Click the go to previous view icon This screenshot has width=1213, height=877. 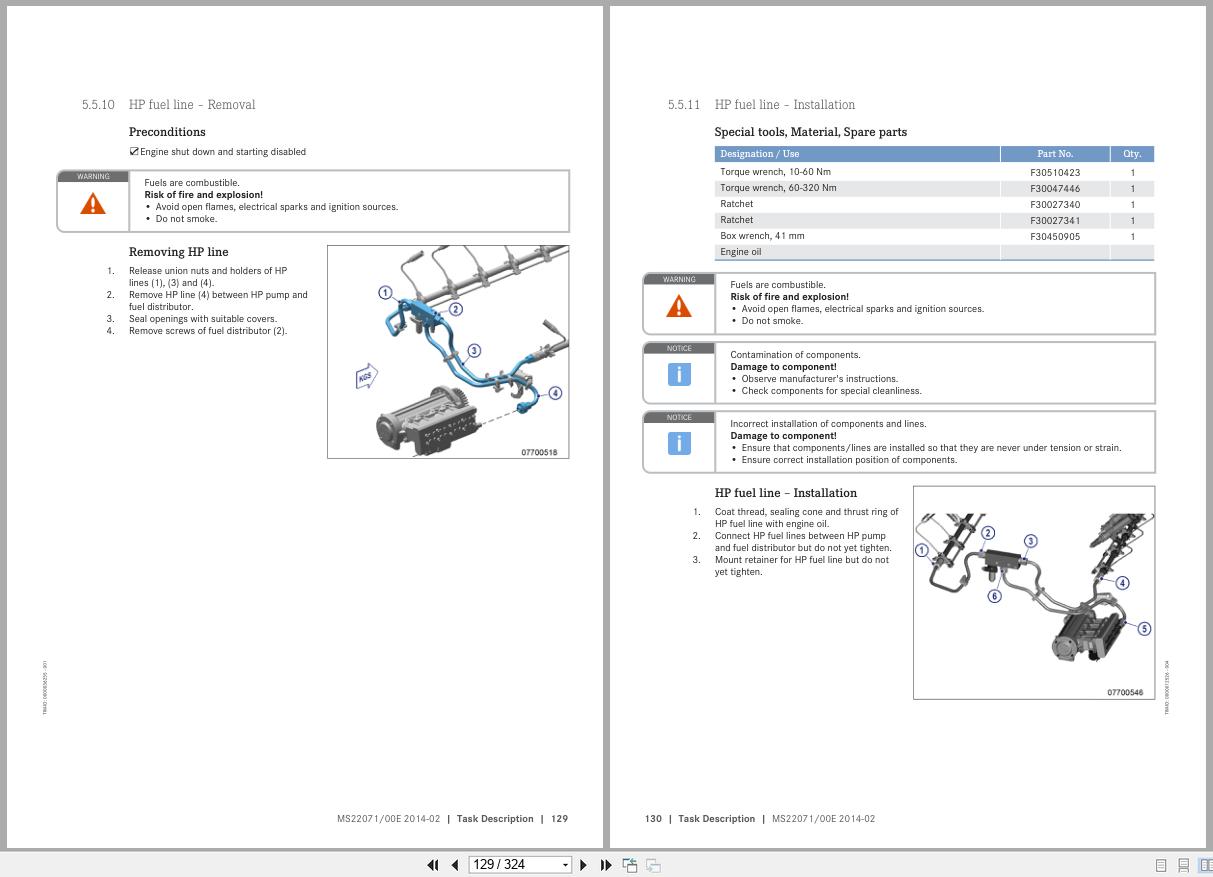coord(630,865)
